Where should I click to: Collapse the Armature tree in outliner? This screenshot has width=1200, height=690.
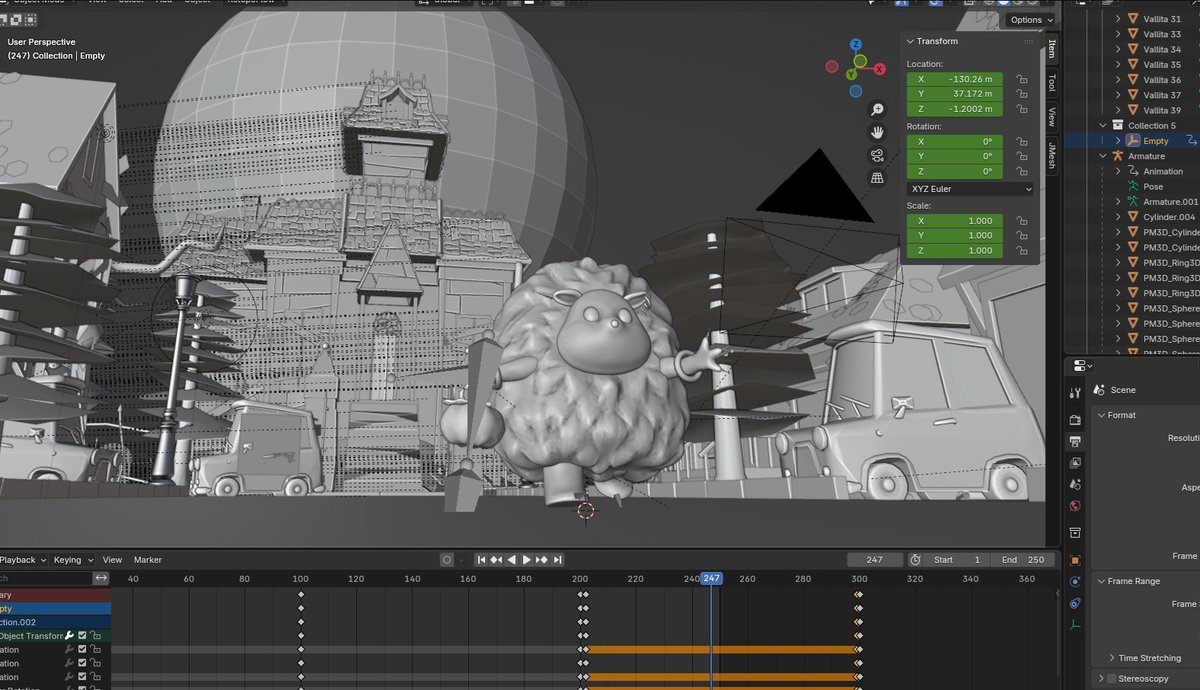coord(1105,156)
